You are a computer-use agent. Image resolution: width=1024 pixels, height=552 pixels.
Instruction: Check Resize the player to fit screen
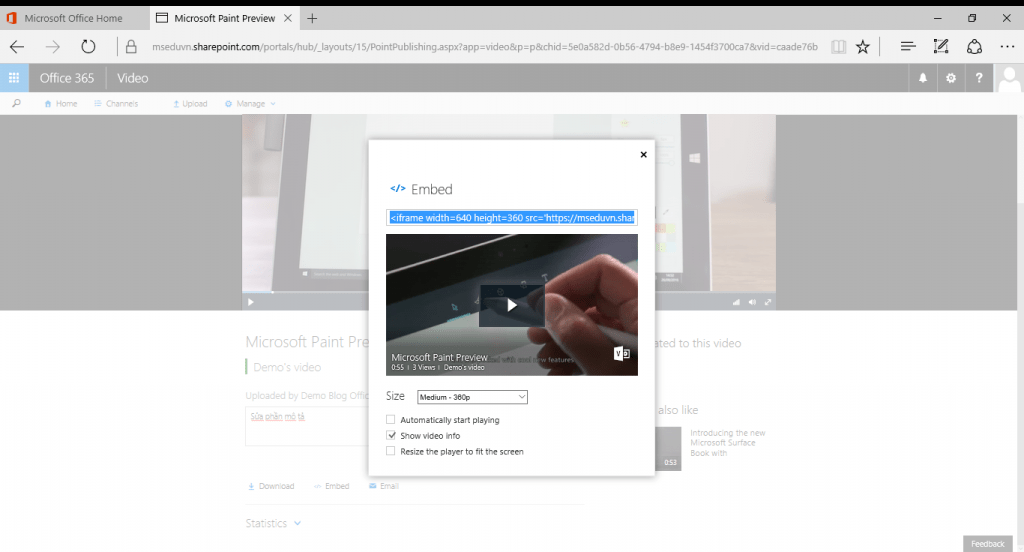pyautogui.click(x=391, y=451)
